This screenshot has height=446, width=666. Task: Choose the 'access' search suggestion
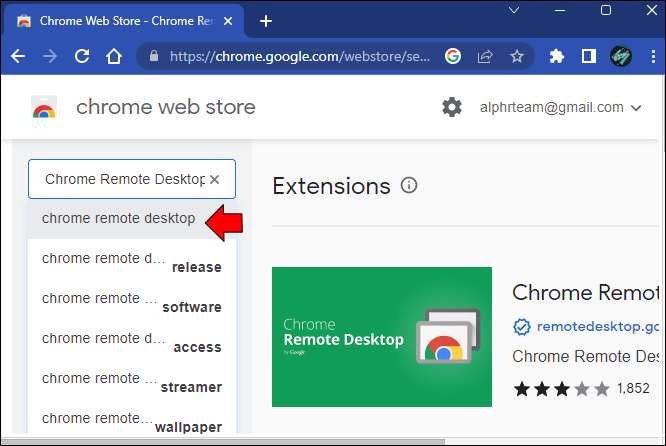point(132,339)
